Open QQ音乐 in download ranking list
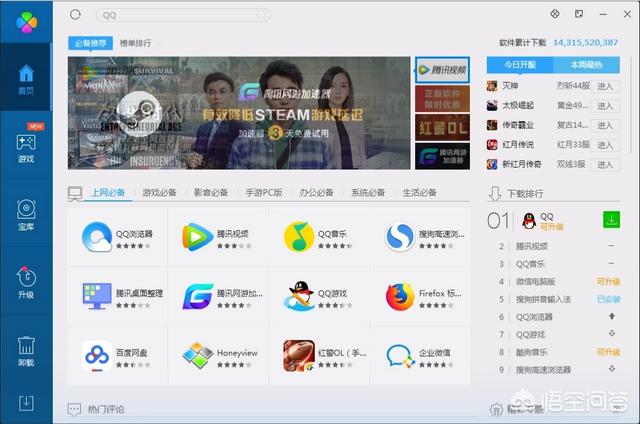This screenshot has width=640, height=424. [530, 264]
